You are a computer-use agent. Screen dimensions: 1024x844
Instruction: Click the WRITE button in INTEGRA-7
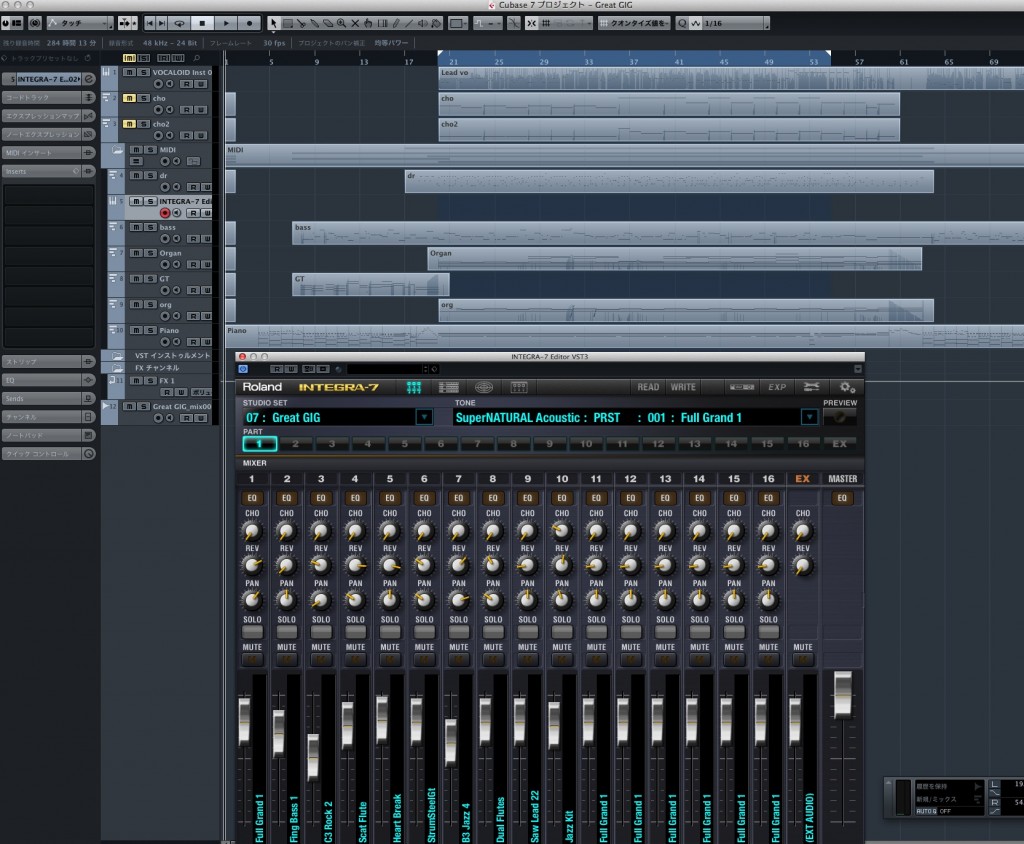[683, 387]
